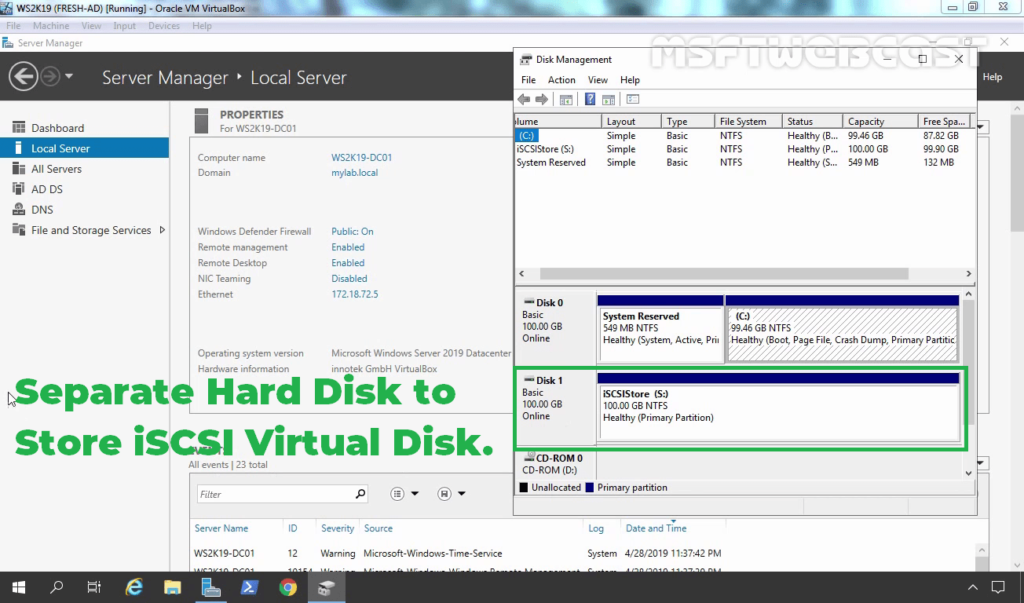The image size is (1024, 603).
Task: Select the System Reserved volume row
Action: coord(743,163)
